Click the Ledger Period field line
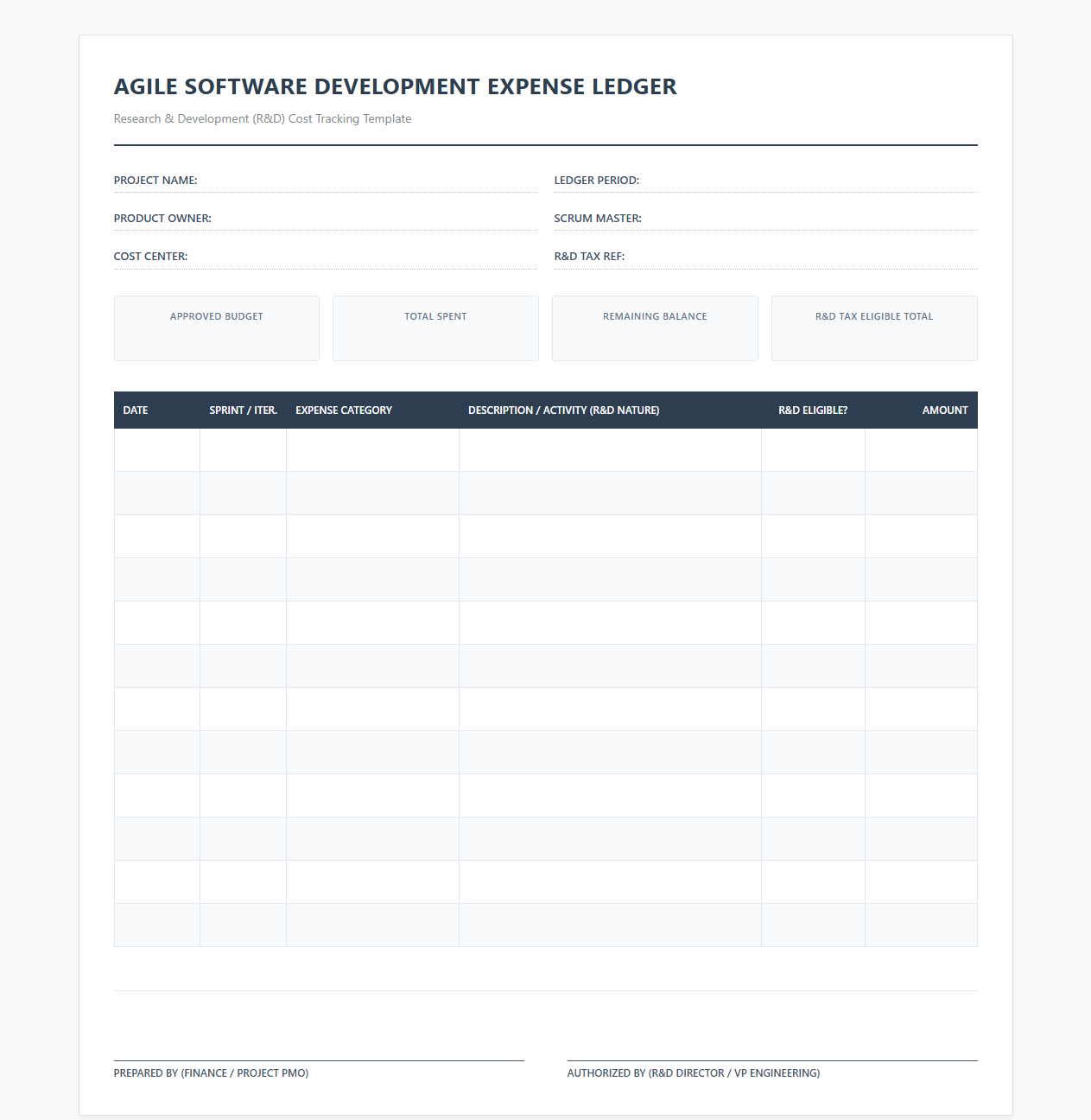The width and height of the screenshot is (1091, 1120). click(x=765, y=181)
